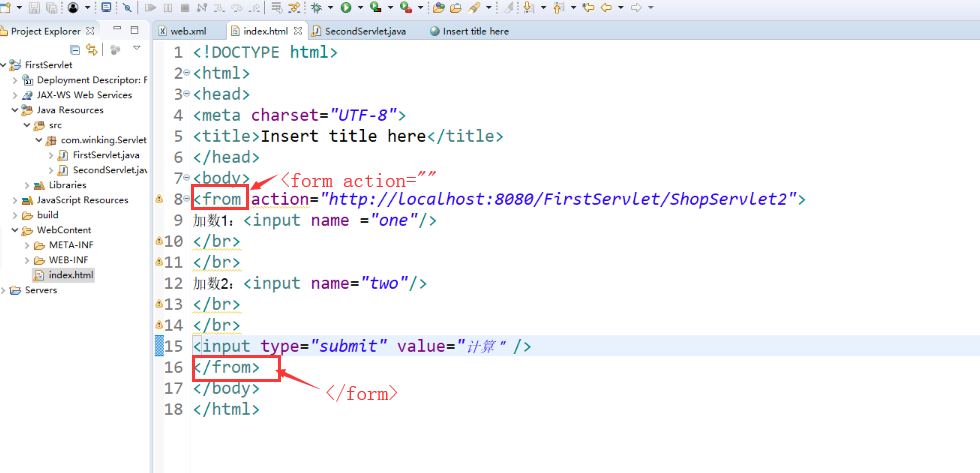The height and width of the screenshot is (473, 980).
Task: Open Back navigation history dropdown arrow
Action: pyautogui.click(x=621, y=7)
